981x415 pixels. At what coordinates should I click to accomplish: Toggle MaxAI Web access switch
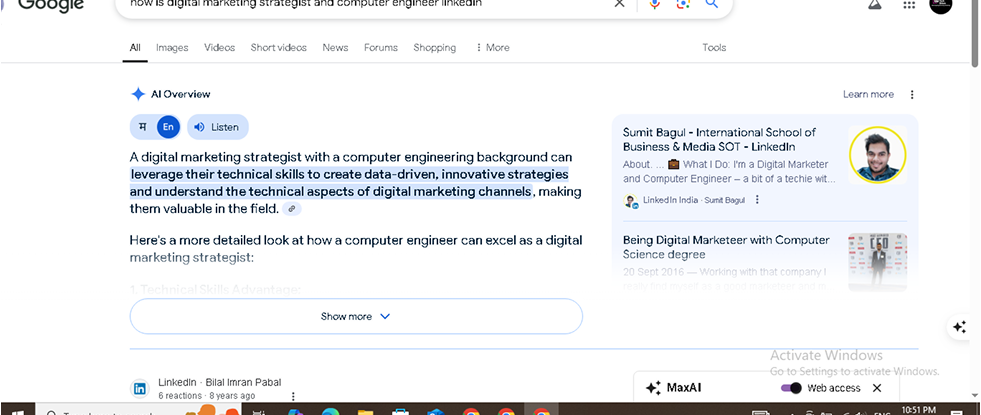pos(791,388)
